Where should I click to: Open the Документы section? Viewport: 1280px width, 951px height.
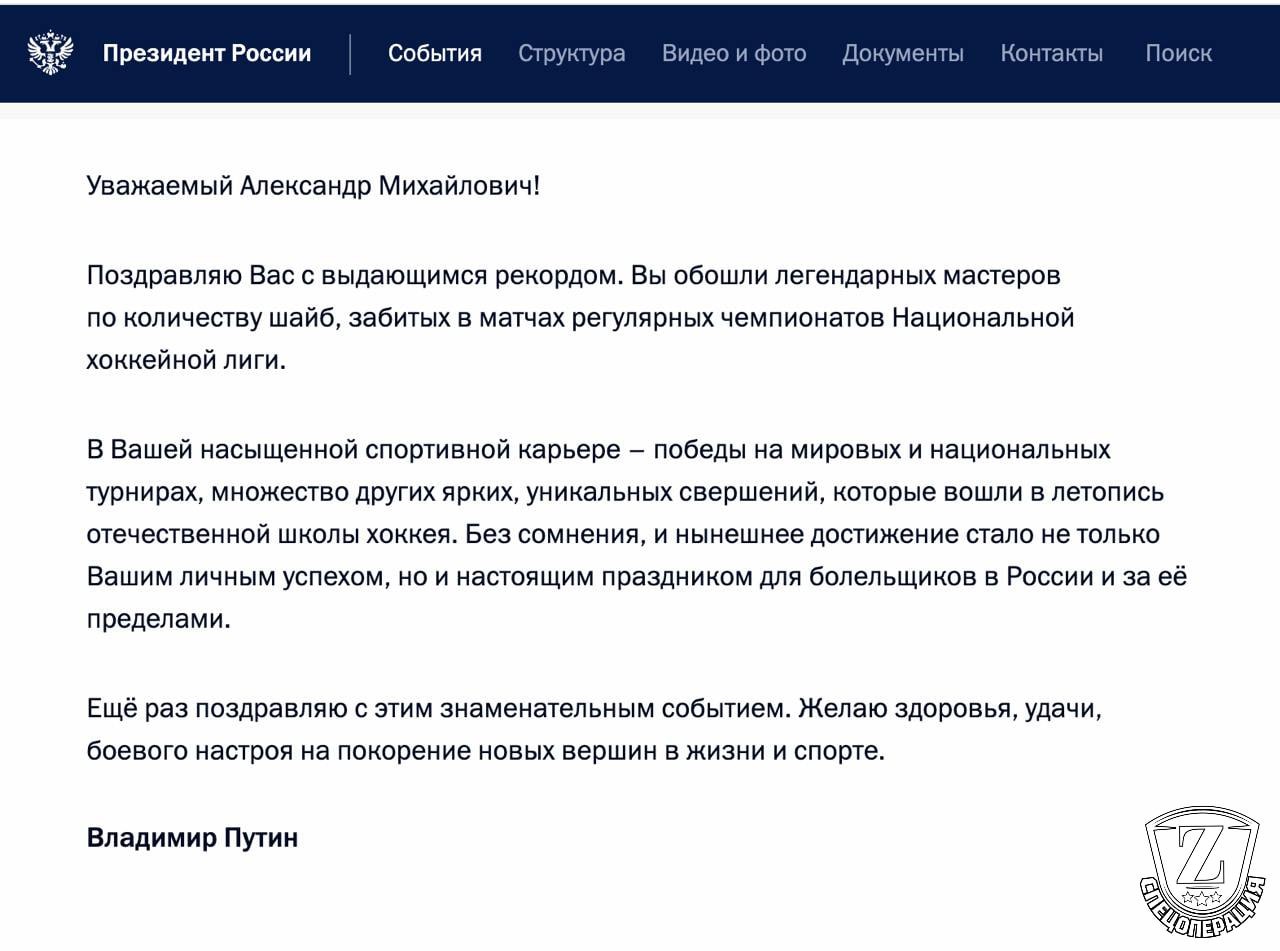pos(903,54)
